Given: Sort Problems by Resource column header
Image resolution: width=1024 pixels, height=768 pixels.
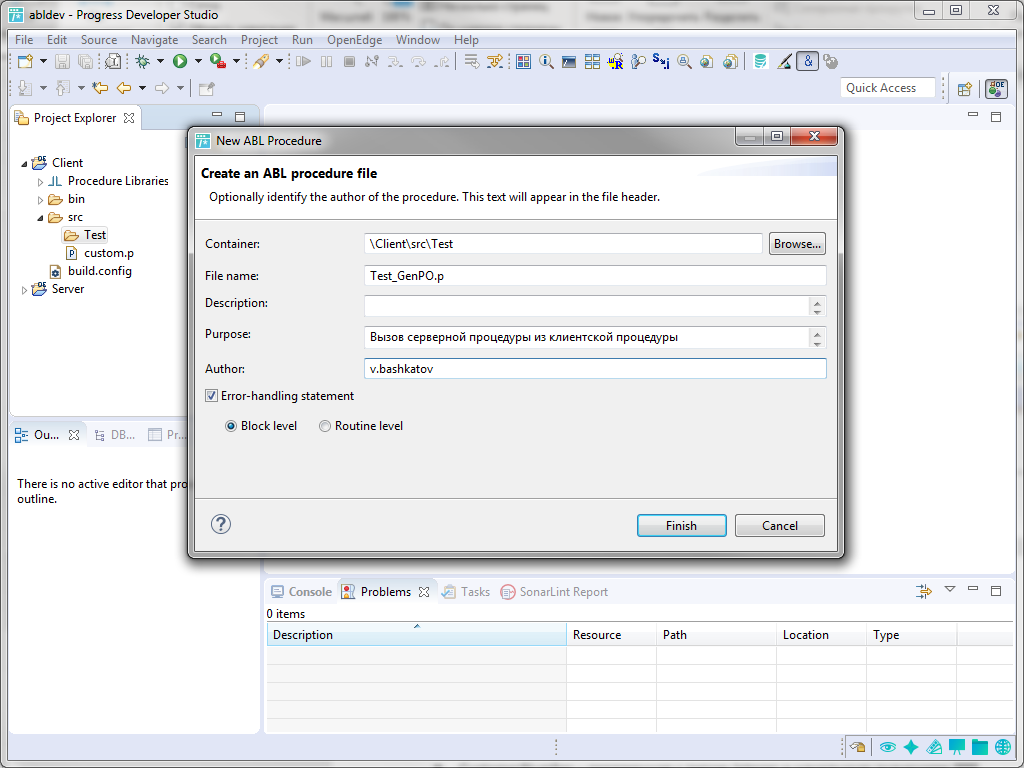Looking at the screenshot, I should pyautogui.click(x=611, y=635).
